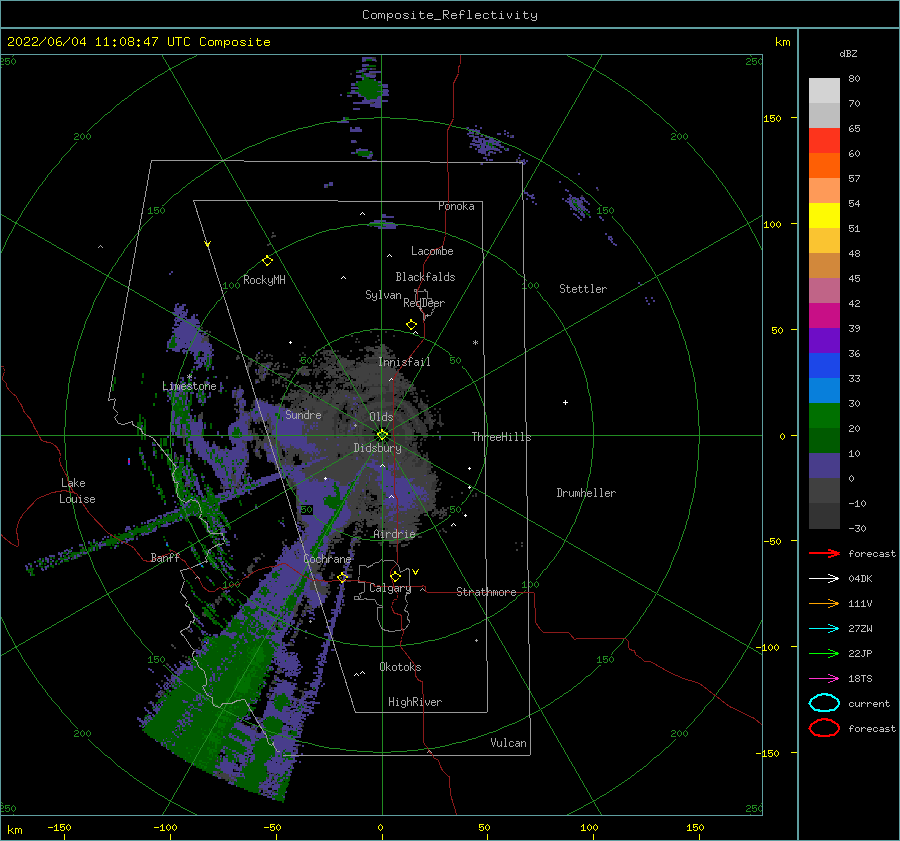Image resolution: width=900 pixels, height=841 pixels.
Task: Click the HighRiver label
Action: (415, 702)
